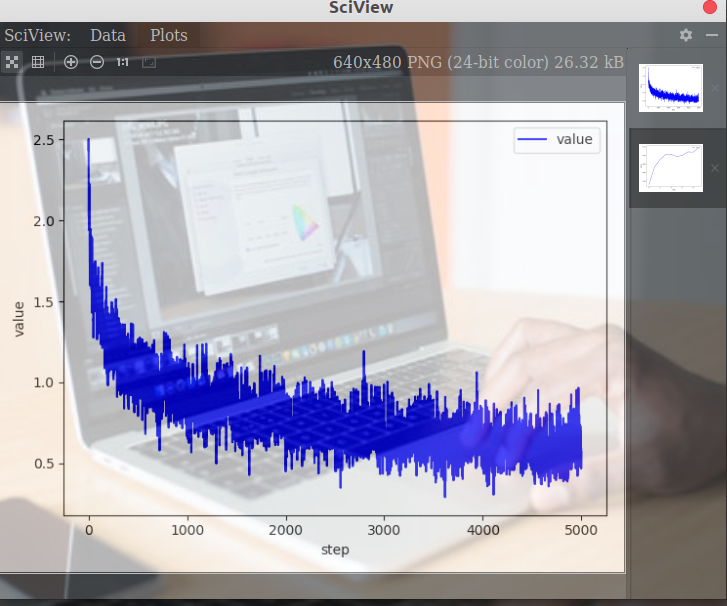This screenshot has height=606, width=727.
Task: Switch to the Data tab
Action: [108, 35]
